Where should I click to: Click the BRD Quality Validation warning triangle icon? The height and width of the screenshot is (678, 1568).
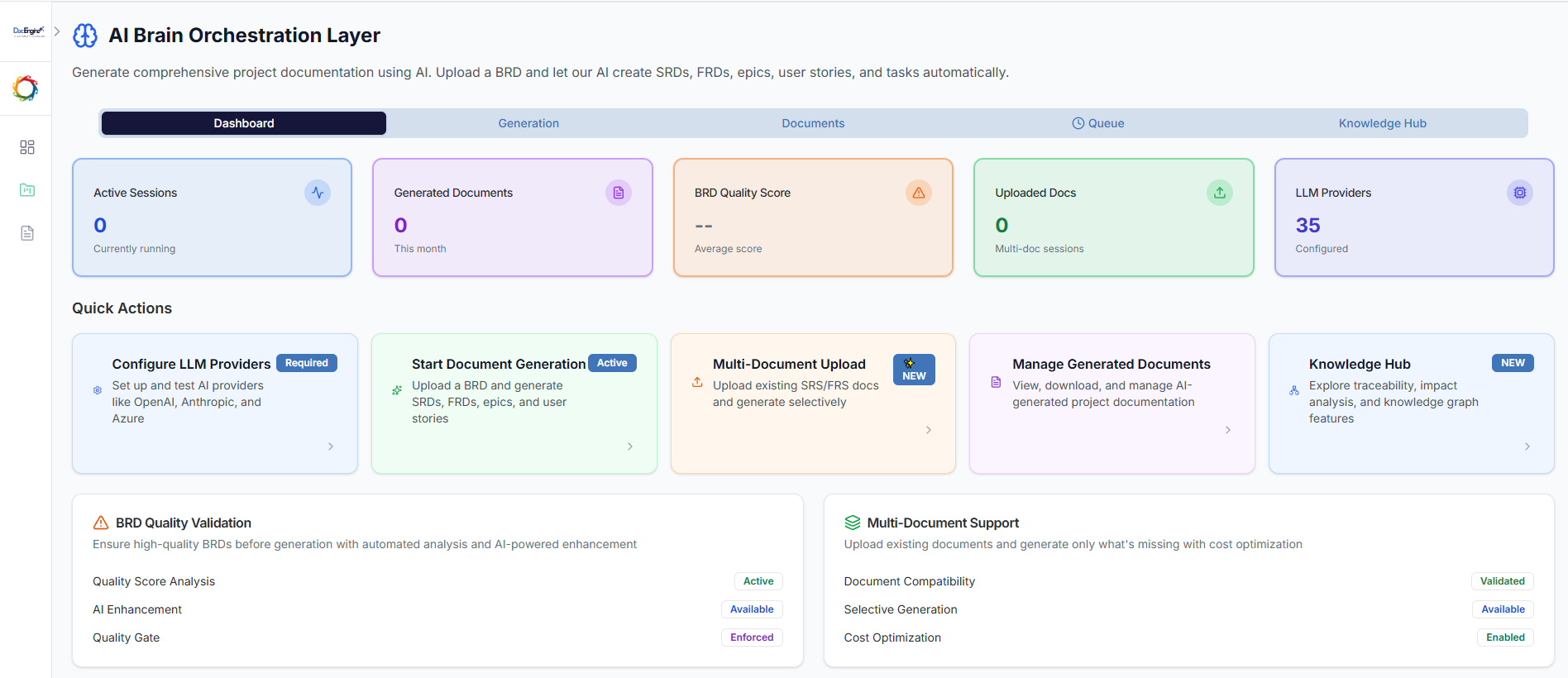pyautogui.click(x=101, y=523)
